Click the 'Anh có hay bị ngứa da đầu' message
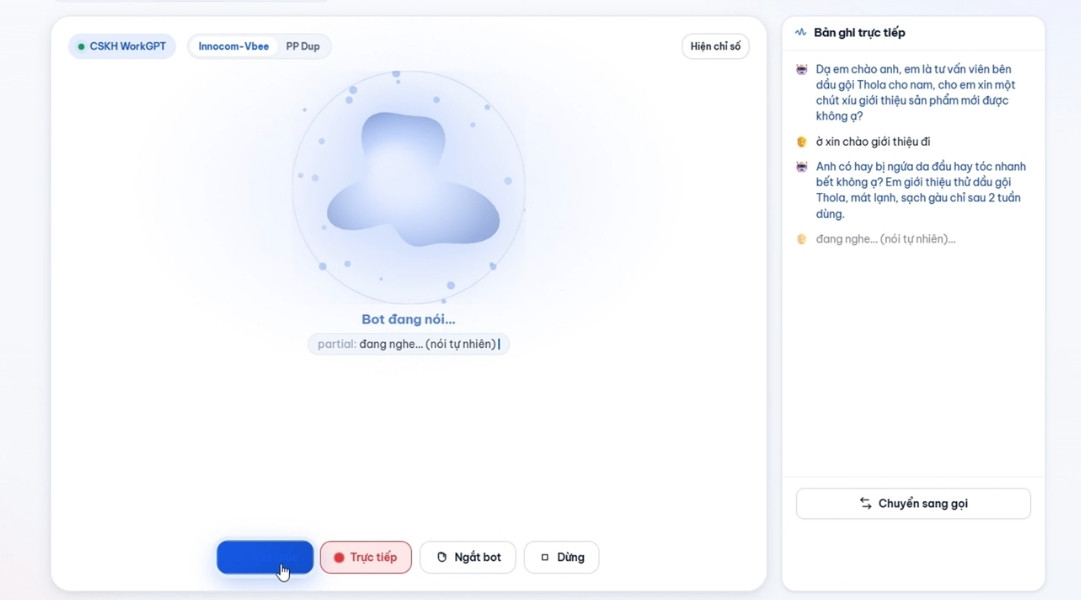 920,190
